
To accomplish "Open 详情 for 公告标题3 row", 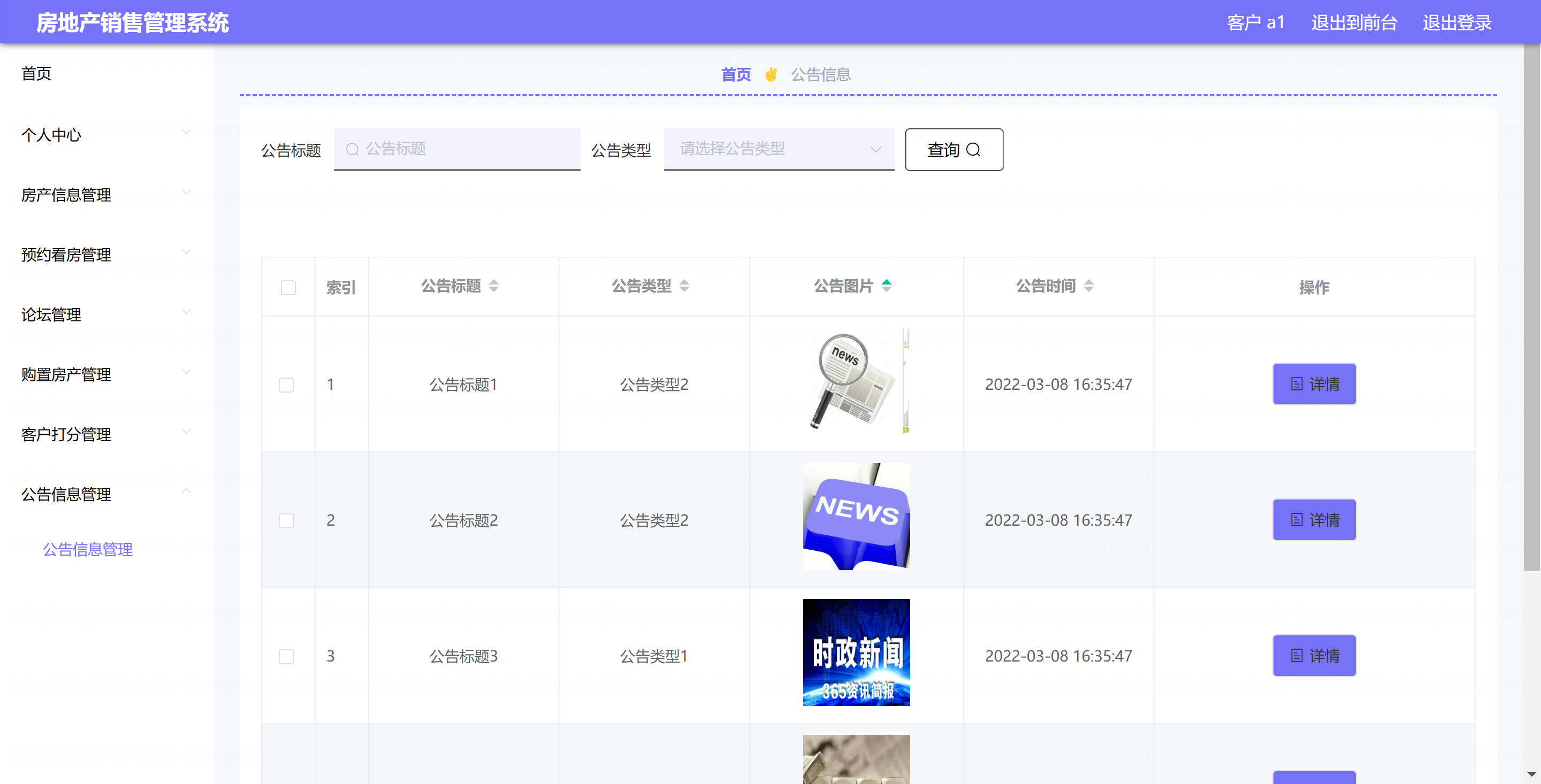I will coord(1314,656).
